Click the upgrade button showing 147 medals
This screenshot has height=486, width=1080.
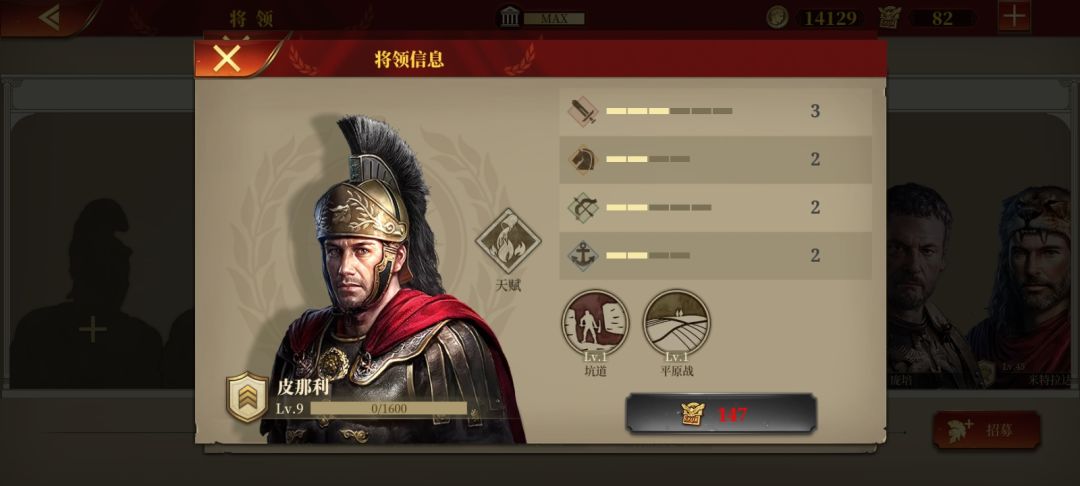pos(721,414)
